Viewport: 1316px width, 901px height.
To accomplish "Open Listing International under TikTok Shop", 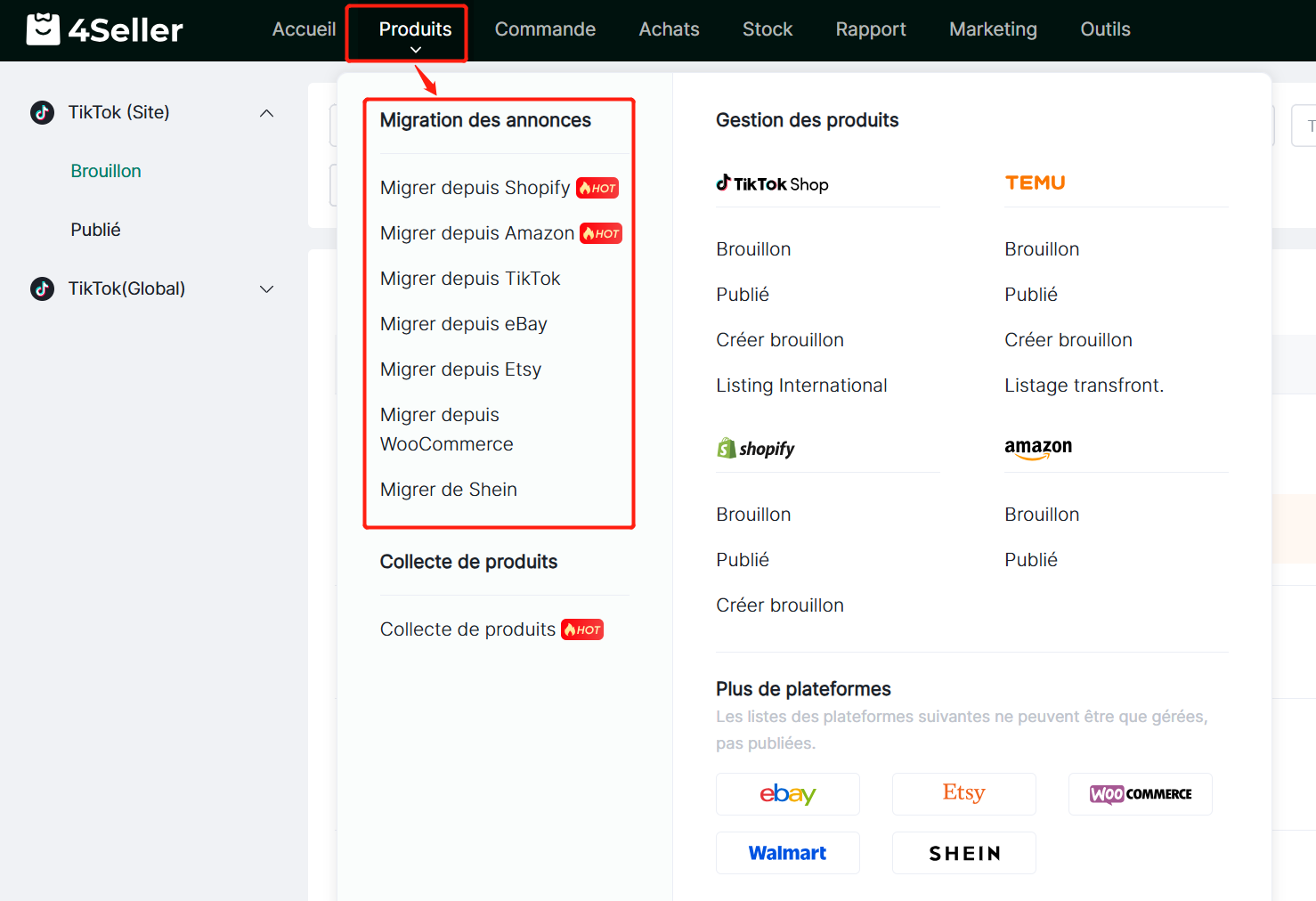I will [x=801, y=386].
